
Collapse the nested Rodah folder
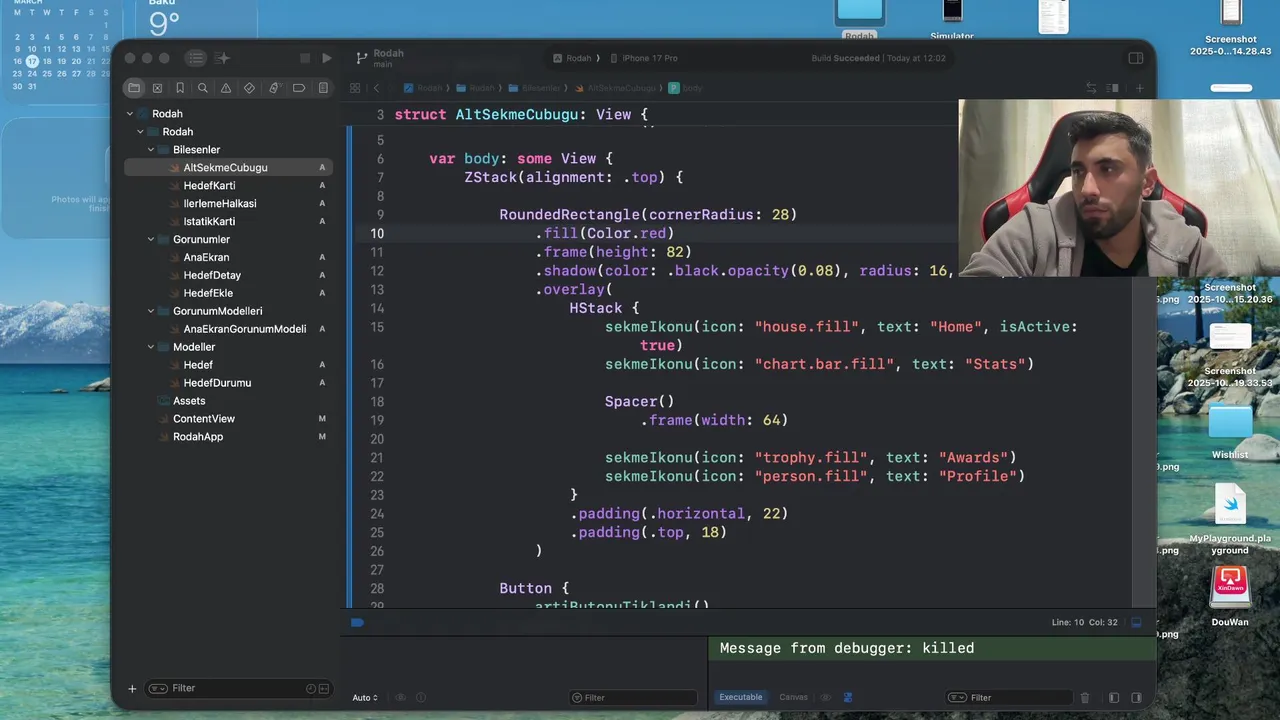click(141, 132)
